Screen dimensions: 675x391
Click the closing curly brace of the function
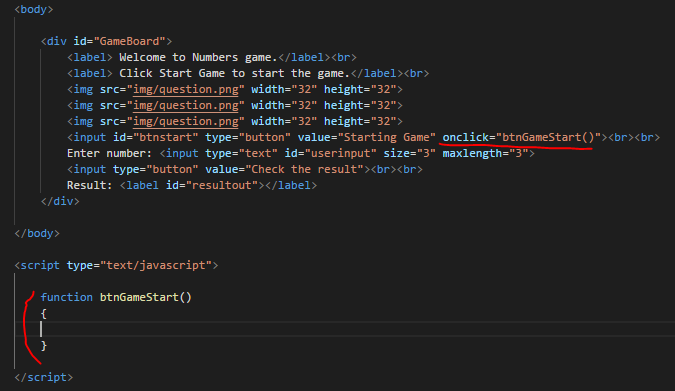[x=43, y=345]
